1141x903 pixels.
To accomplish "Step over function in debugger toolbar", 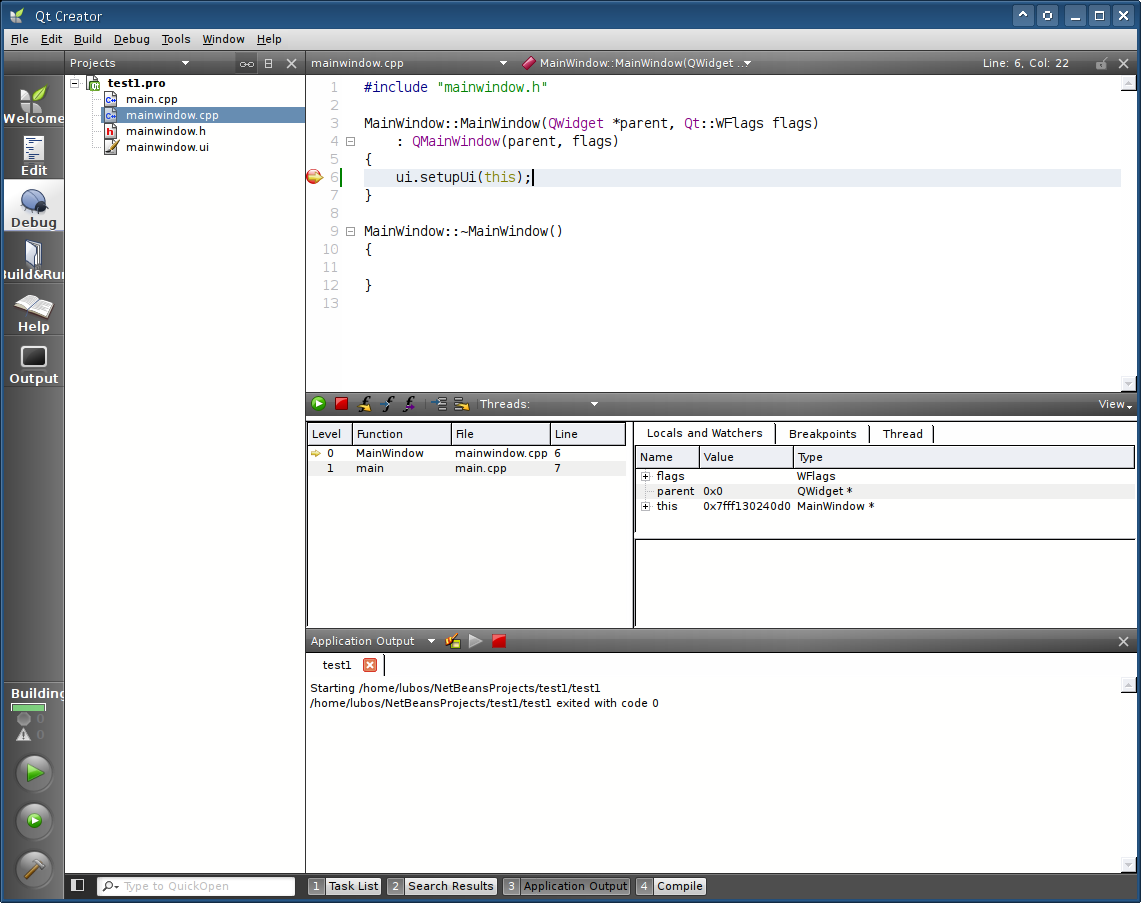I will 365,404.
